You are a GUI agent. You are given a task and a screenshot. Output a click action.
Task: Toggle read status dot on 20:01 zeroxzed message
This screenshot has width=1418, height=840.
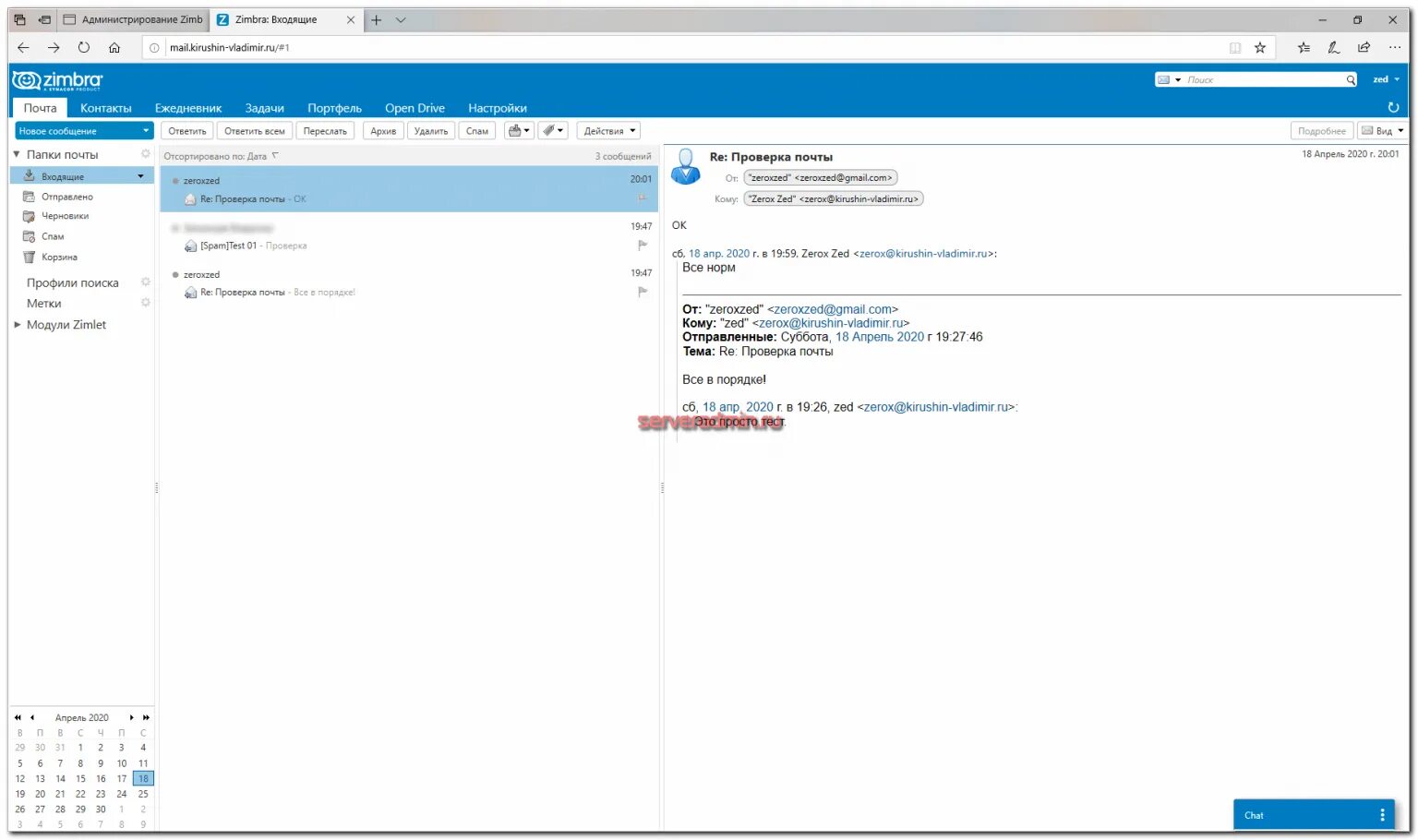click(175, 181)
